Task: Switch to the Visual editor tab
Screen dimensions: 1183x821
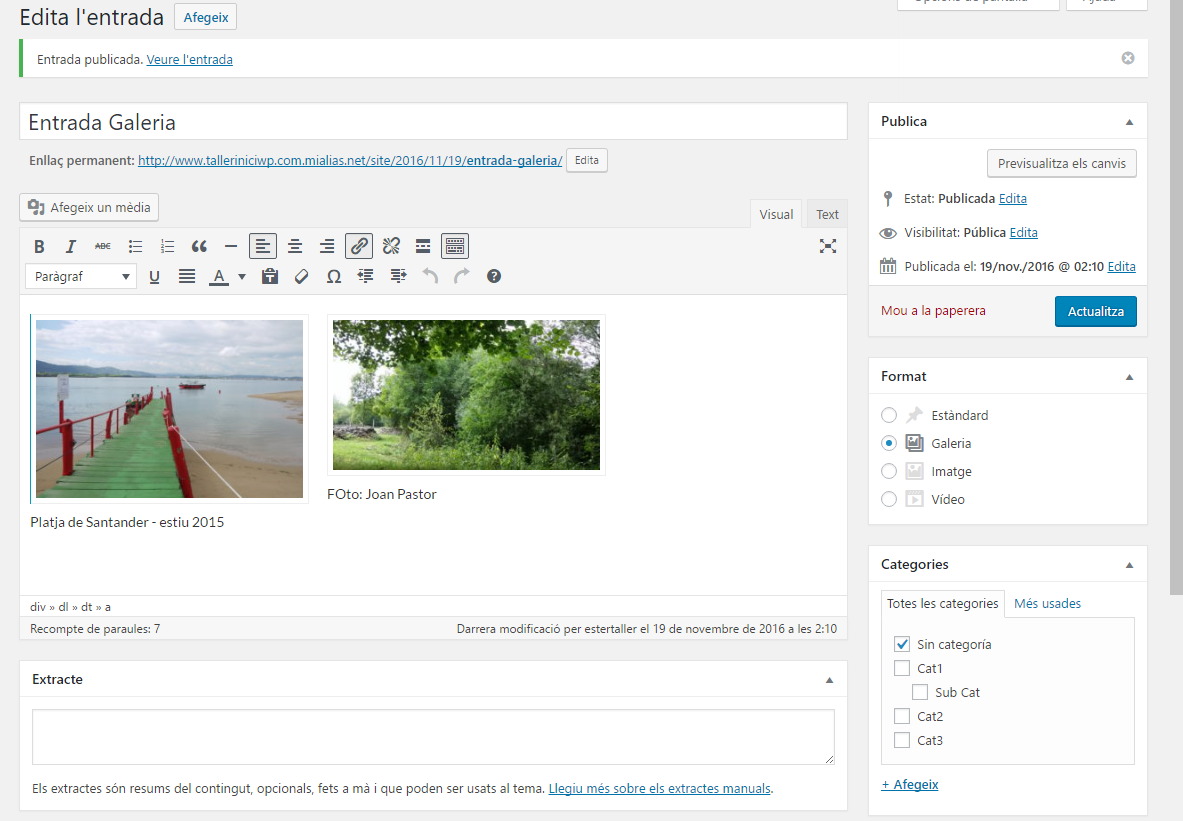Action: [776, 214]
